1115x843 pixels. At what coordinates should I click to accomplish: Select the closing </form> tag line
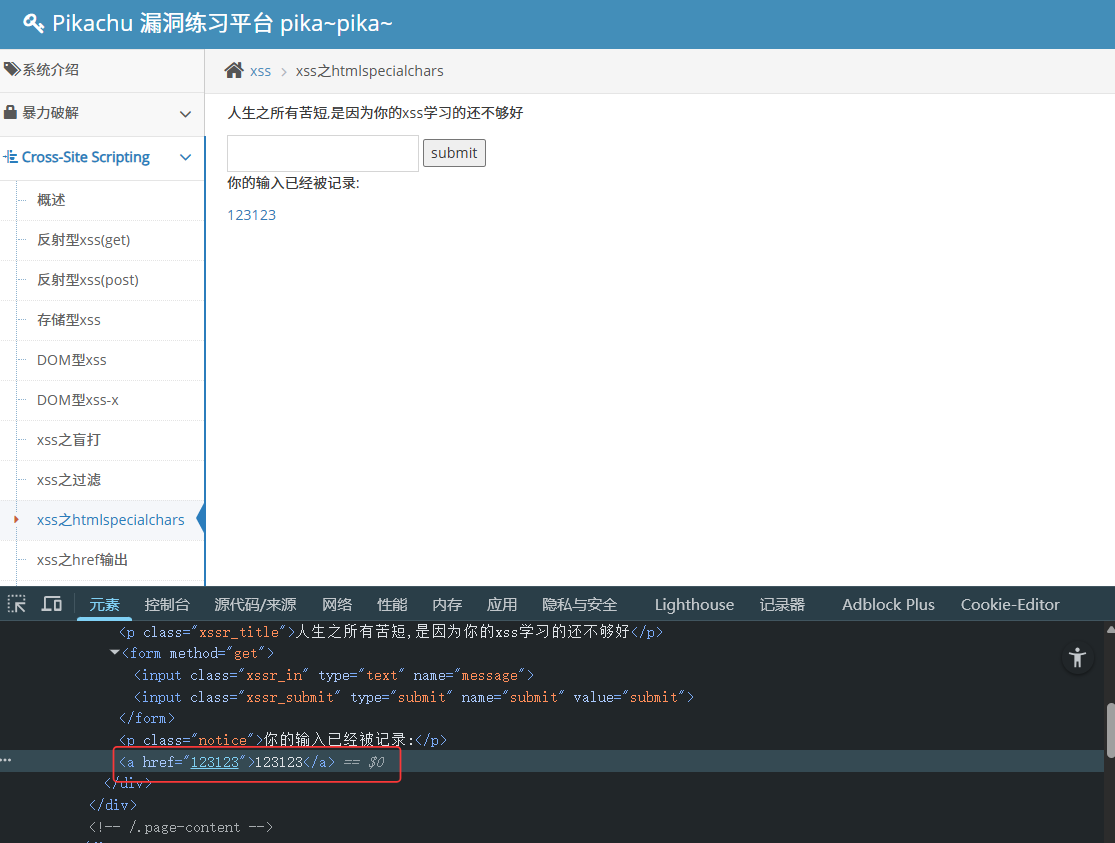(x=146, y=719)
